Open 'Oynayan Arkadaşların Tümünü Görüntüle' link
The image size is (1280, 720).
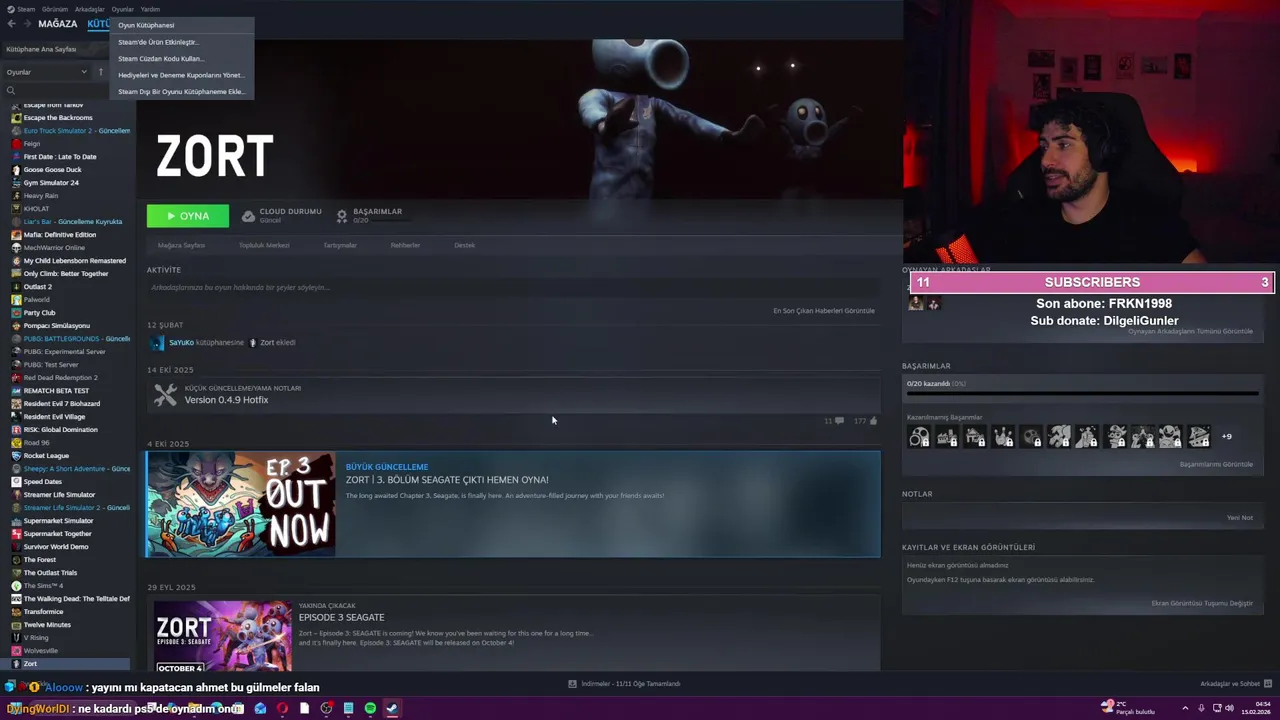pos(1190,331)
